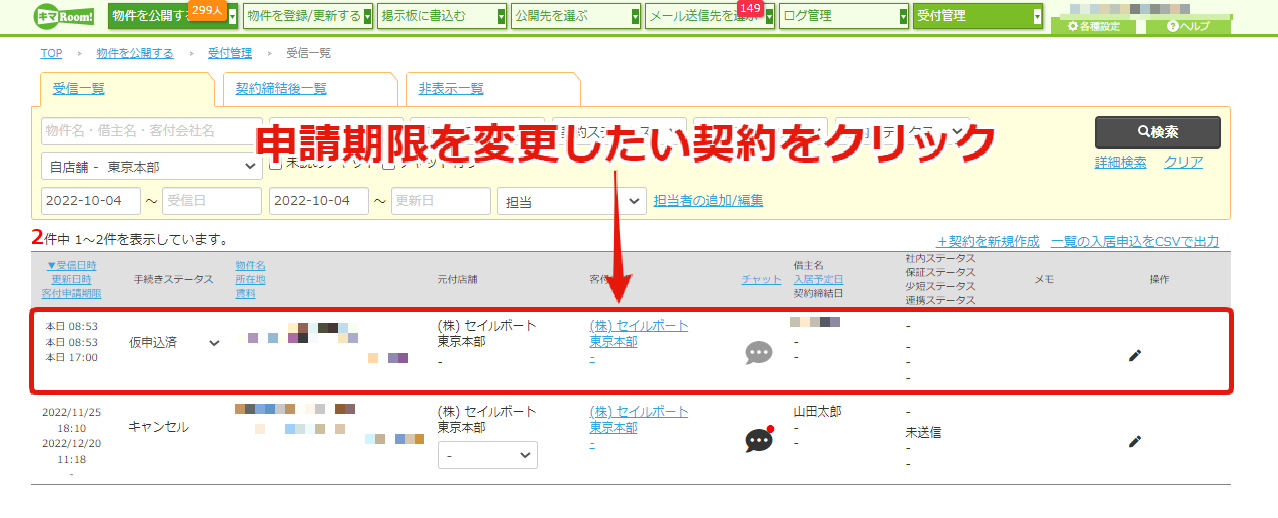Viewport: 1278px width, 518px height.
Task: Sort by 入居予定日 column header
Action: pos(818,279)
